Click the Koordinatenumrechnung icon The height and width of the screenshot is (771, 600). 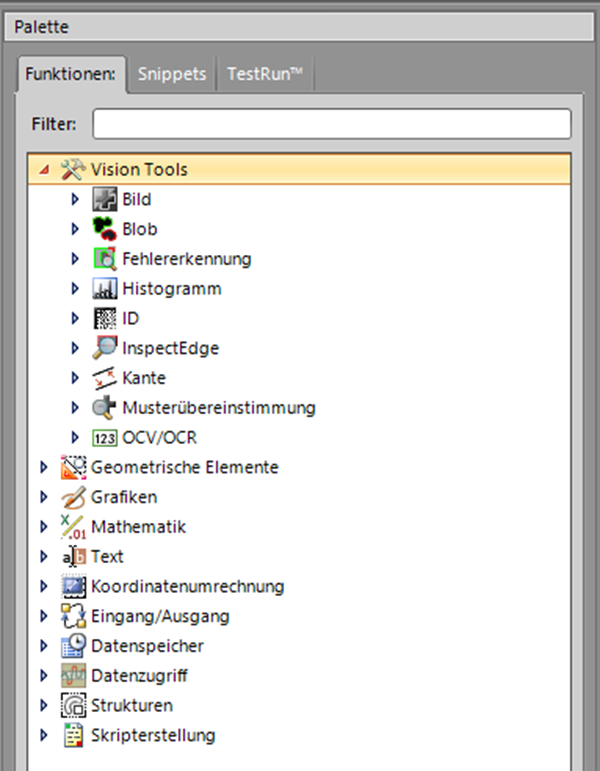pos(73,586)
